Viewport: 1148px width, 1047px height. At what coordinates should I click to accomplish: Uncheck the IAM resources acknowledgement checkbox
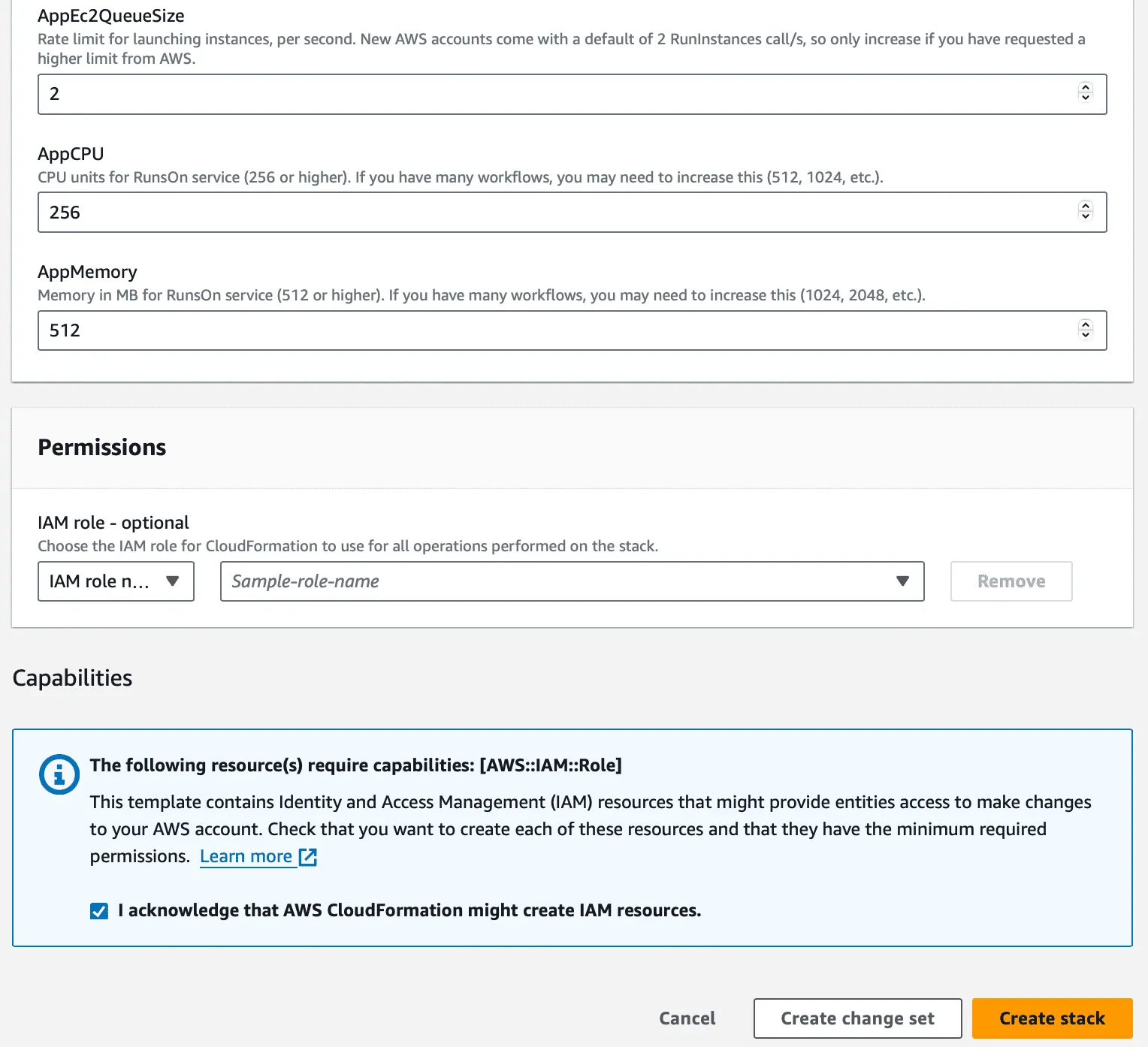point(98,910)
